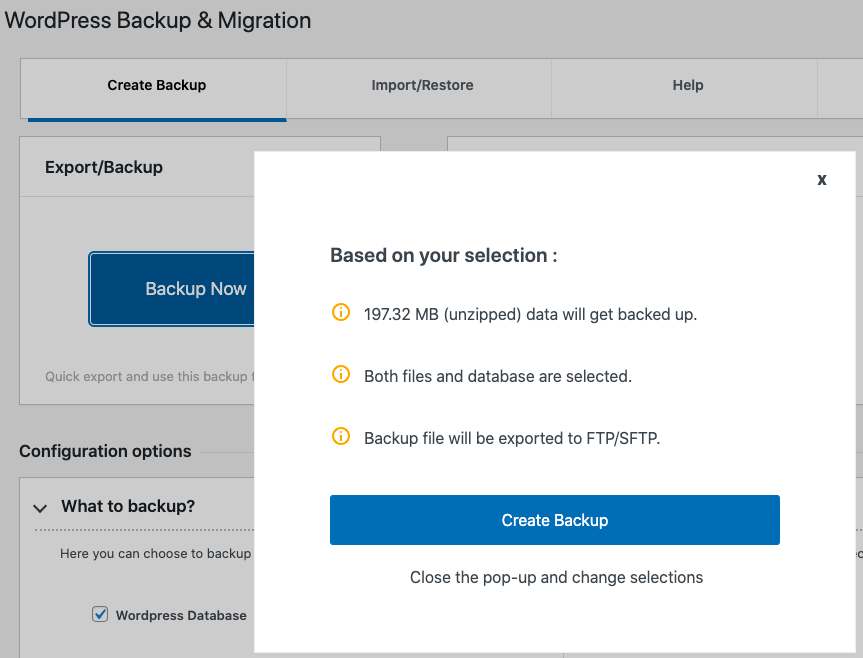Click the Export/Backup panel heading
This screenshot has height=658, width=863.
(x=103, y=167)
